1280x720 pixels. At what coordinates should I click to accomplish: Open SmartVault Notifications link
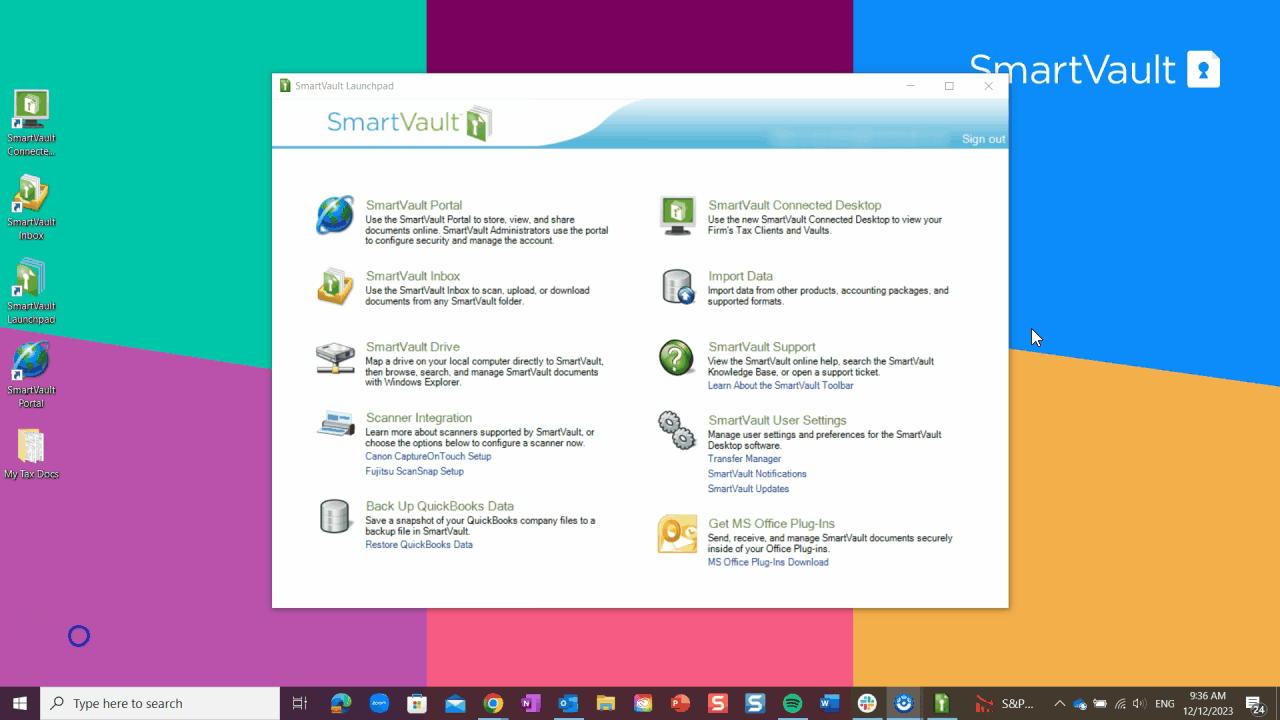click(x=757, y=474)
